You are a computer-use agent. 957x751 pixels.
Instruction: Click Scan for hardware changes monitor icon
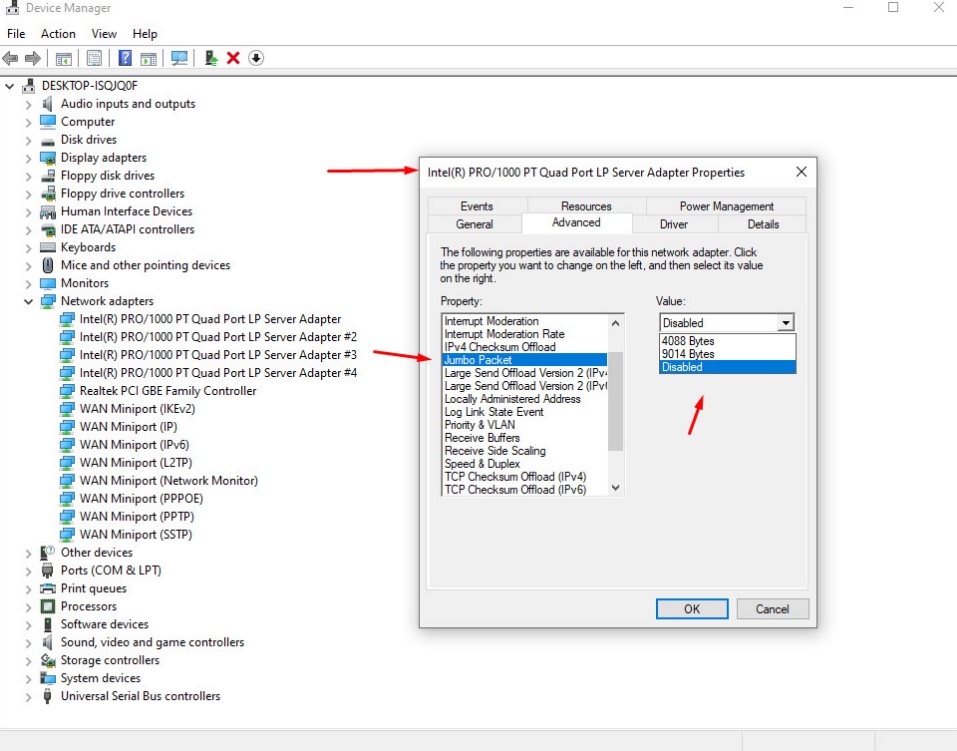coord(179,59)
